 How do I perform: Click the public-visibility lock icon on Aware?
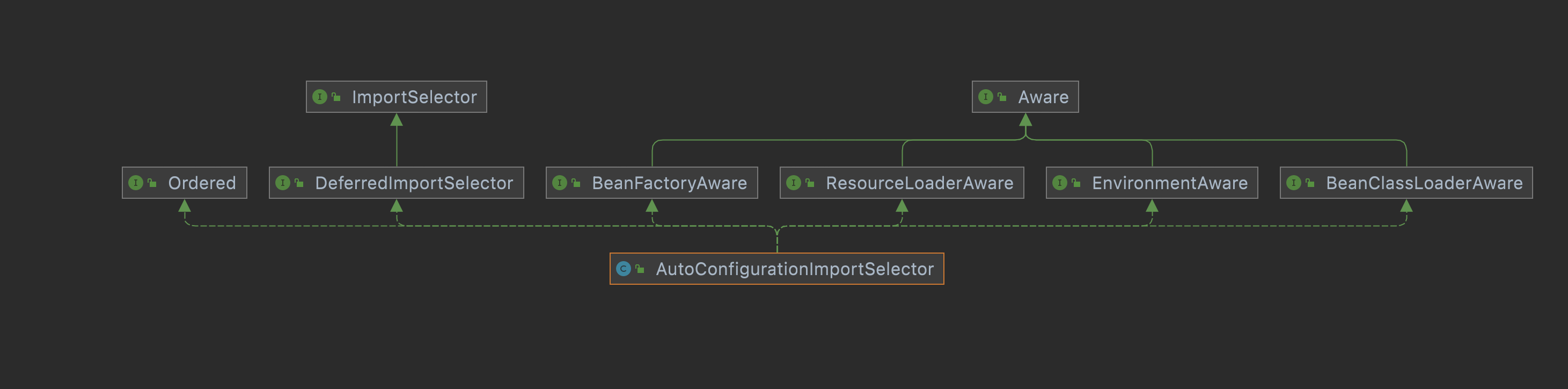coord(1002,97)
